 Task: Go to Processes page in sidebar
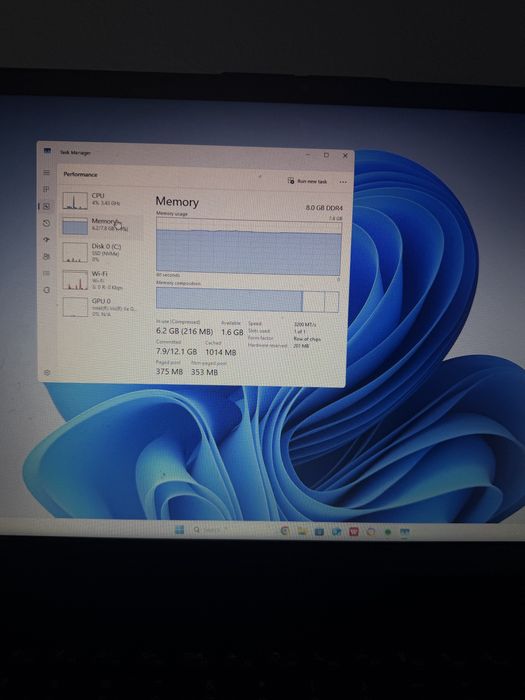point(46,189)
